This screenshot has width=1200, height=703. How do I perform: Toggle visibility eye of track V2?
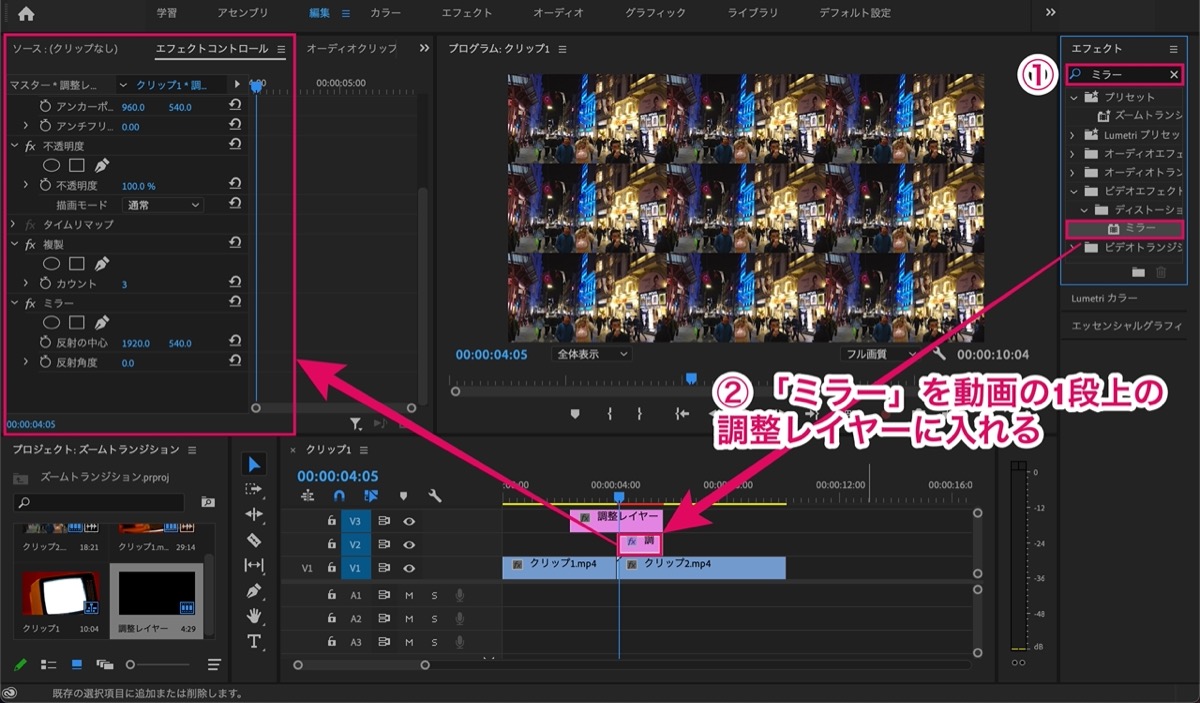[x=409, y=544]
